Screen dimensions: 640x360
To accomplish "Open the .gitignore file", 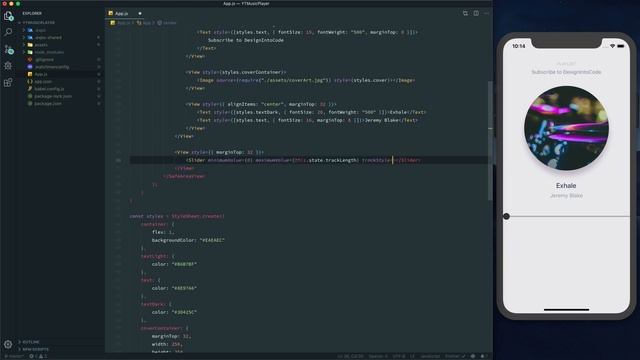I will [x=44, y=60].
